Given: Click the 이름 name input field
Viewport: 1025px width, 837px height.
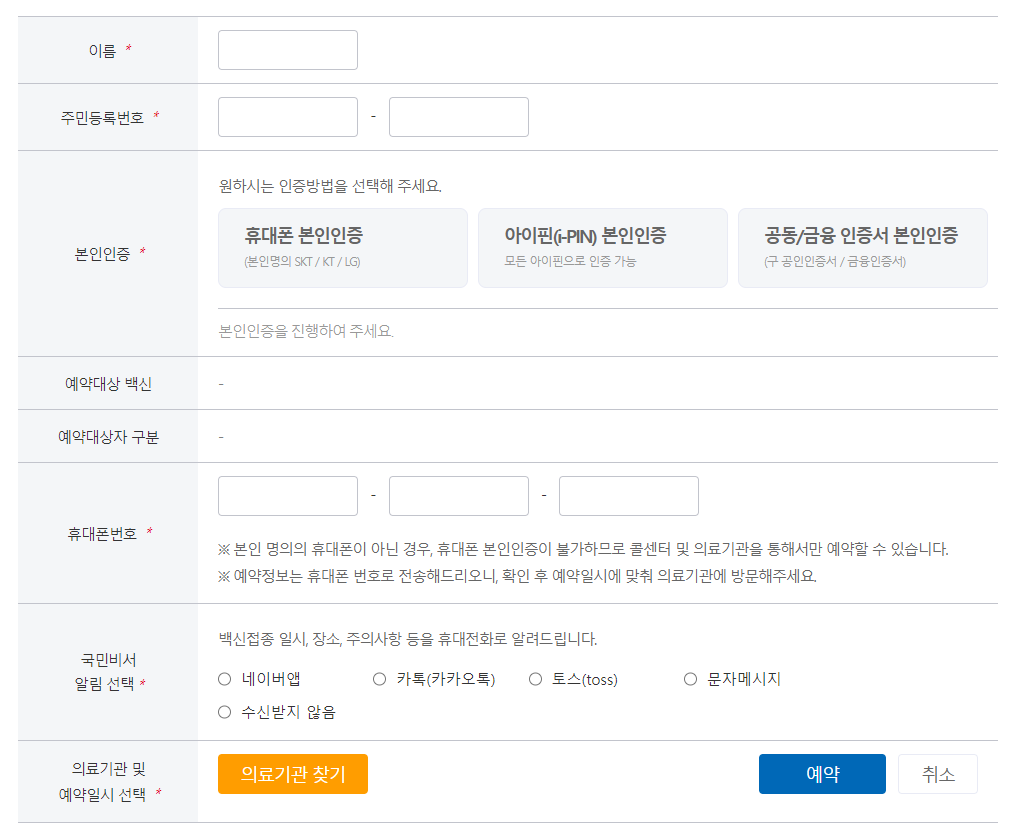Looking at the screenshot, I should tap(288, 50).
